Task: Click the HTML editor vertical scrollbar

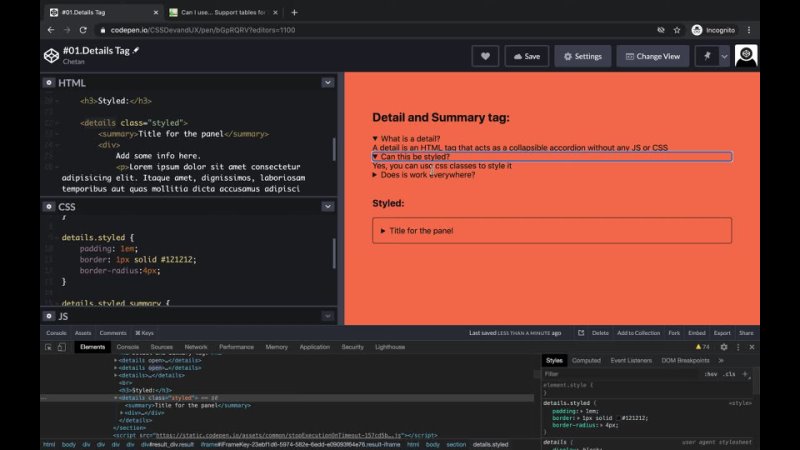Action: [x=334, y=149]
